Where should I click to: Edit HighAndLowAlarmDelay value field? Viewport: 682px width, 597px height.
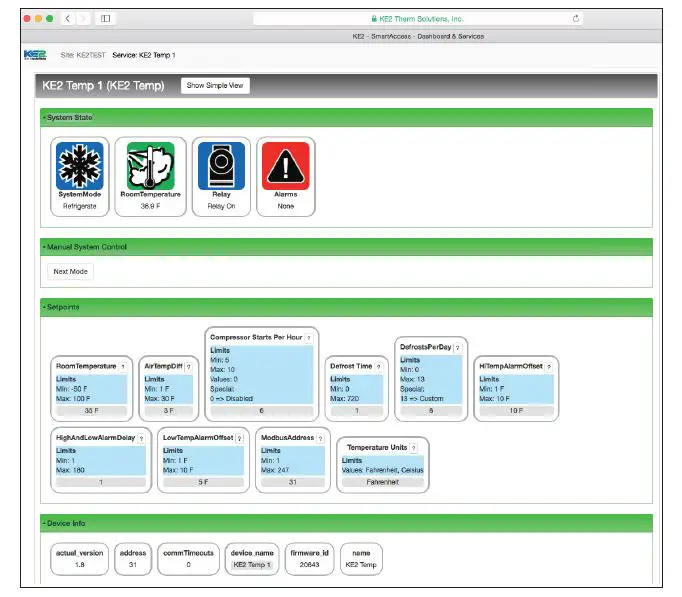point(101,483)
